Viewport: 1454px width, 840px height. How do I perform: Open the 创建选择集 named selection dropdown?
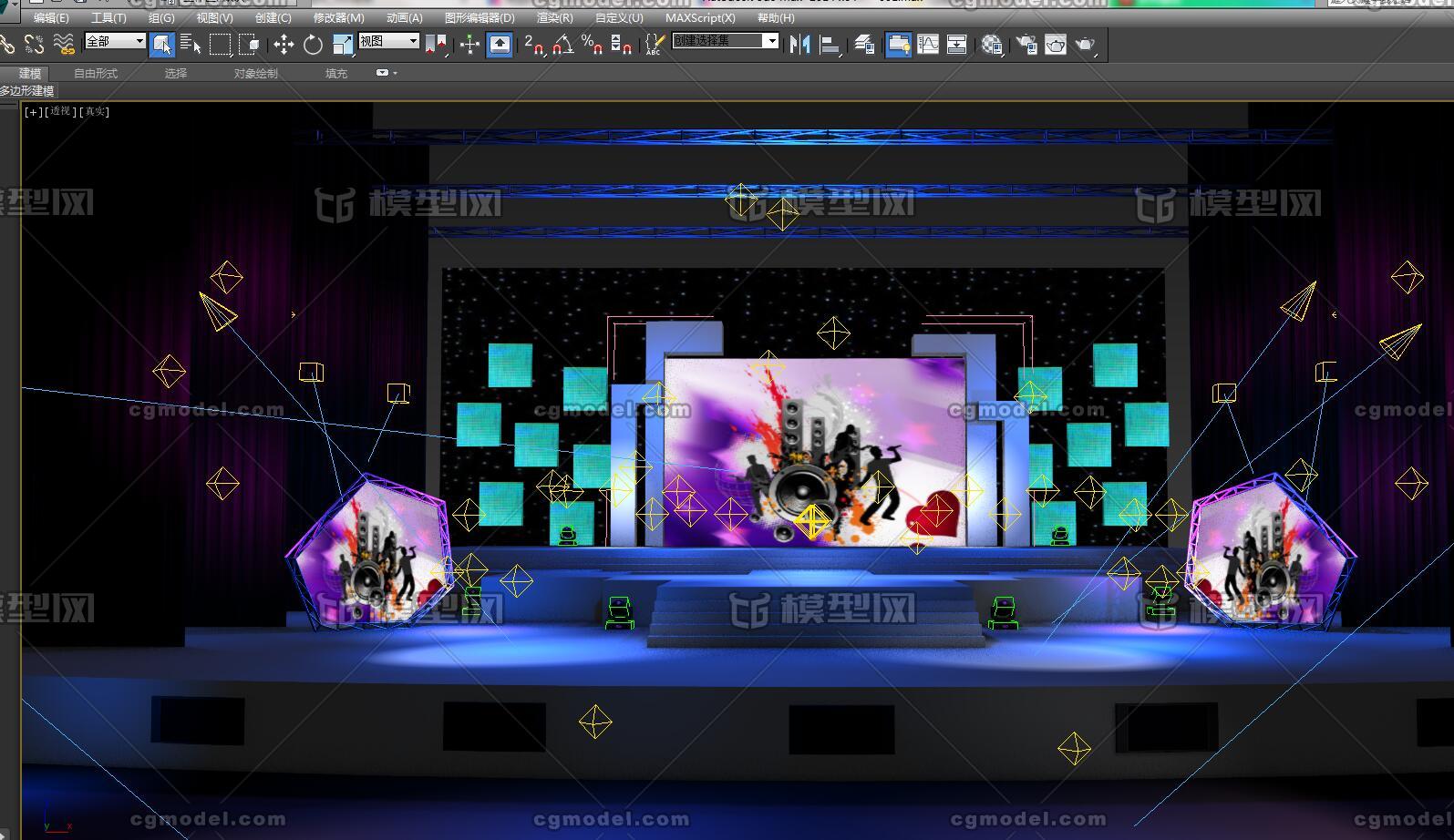[726, 41]
